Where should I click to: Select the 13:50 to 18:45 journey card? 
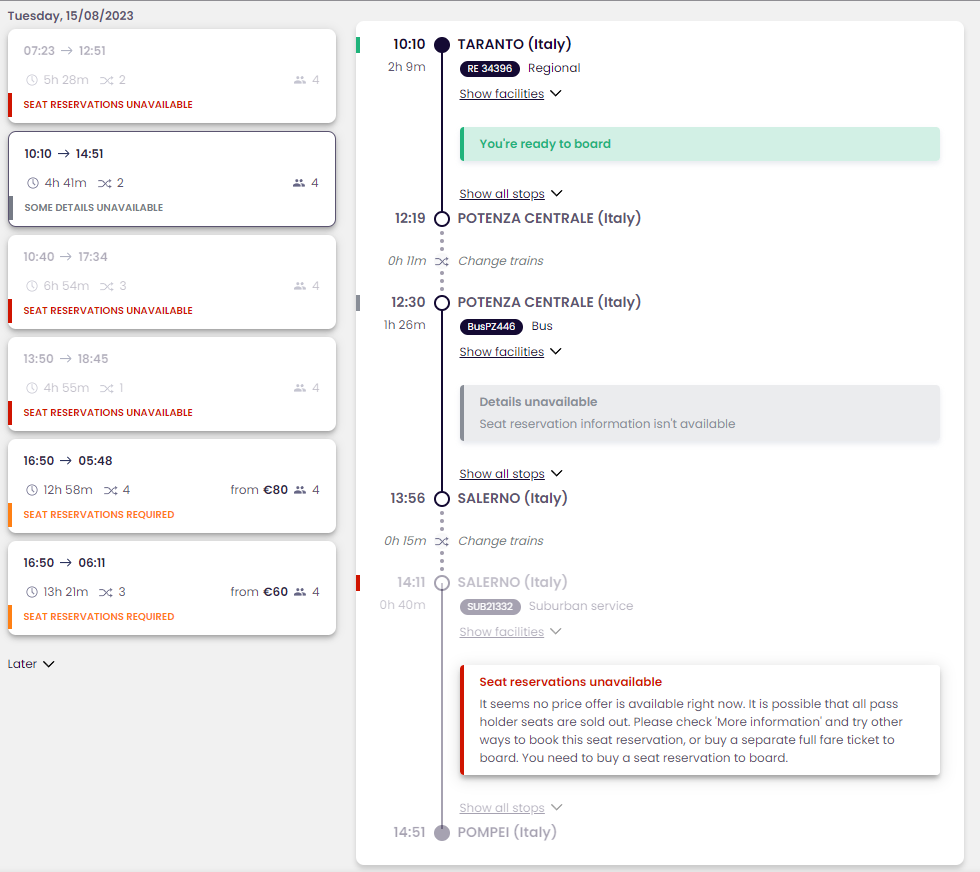pyautogui.click(x=172, y=384)
